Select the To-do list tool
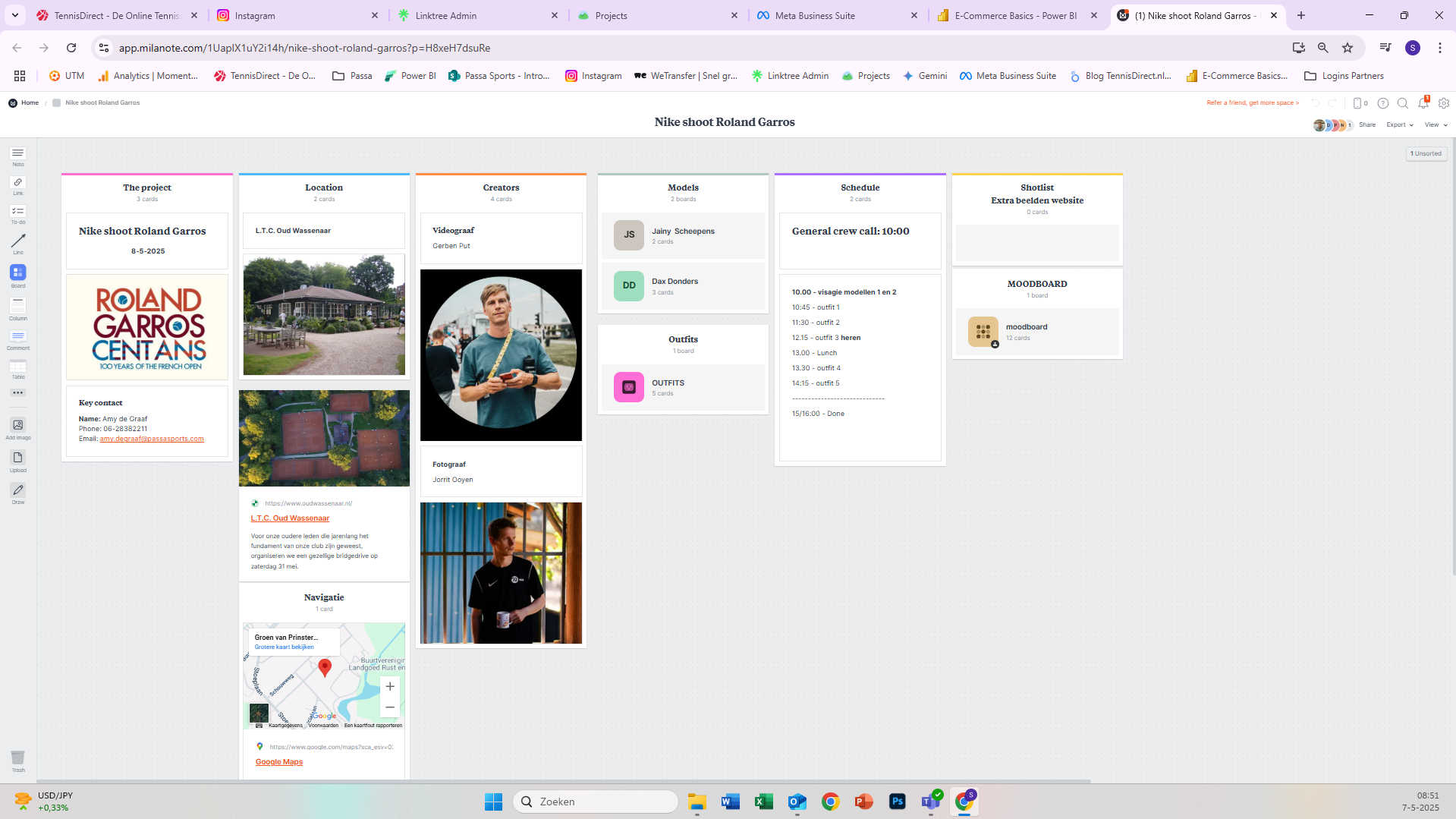Image resolution: width=1456 pixels, height=819 pixels. click(x=18, y=212)
